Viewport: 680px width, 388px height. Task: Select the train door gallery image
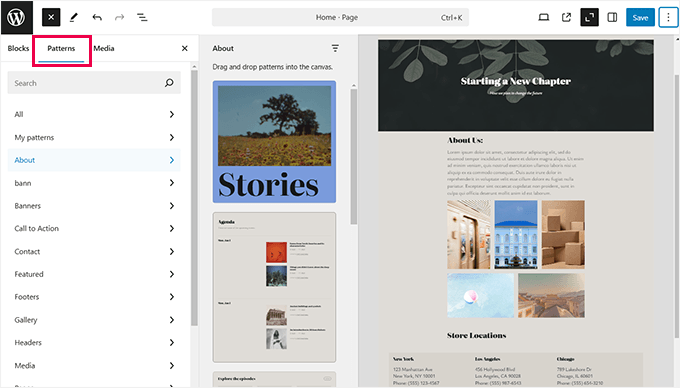pos(469,234)
